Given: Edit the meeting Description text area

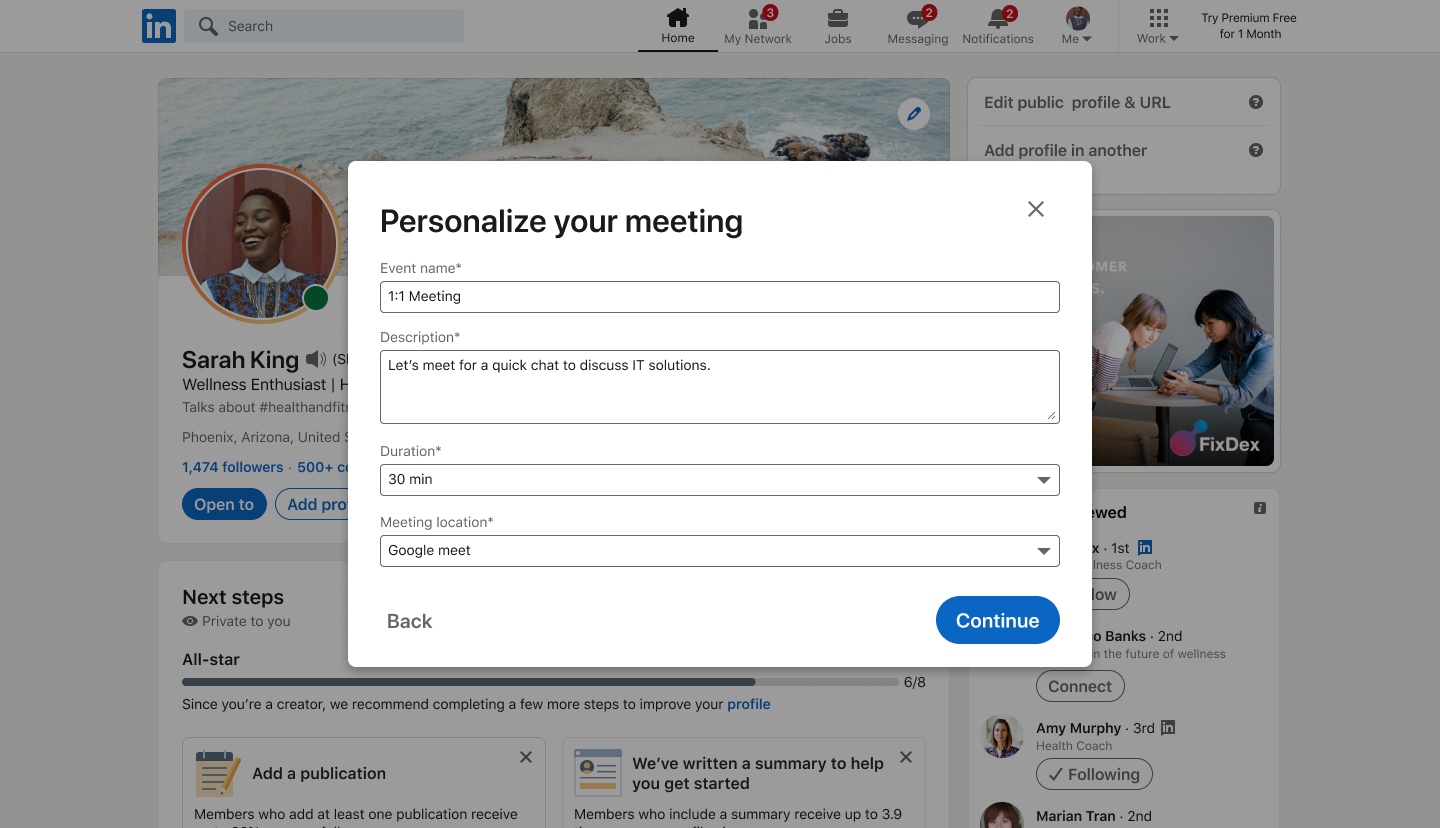Looking at the screenshot, I should [x=719, y=386].
